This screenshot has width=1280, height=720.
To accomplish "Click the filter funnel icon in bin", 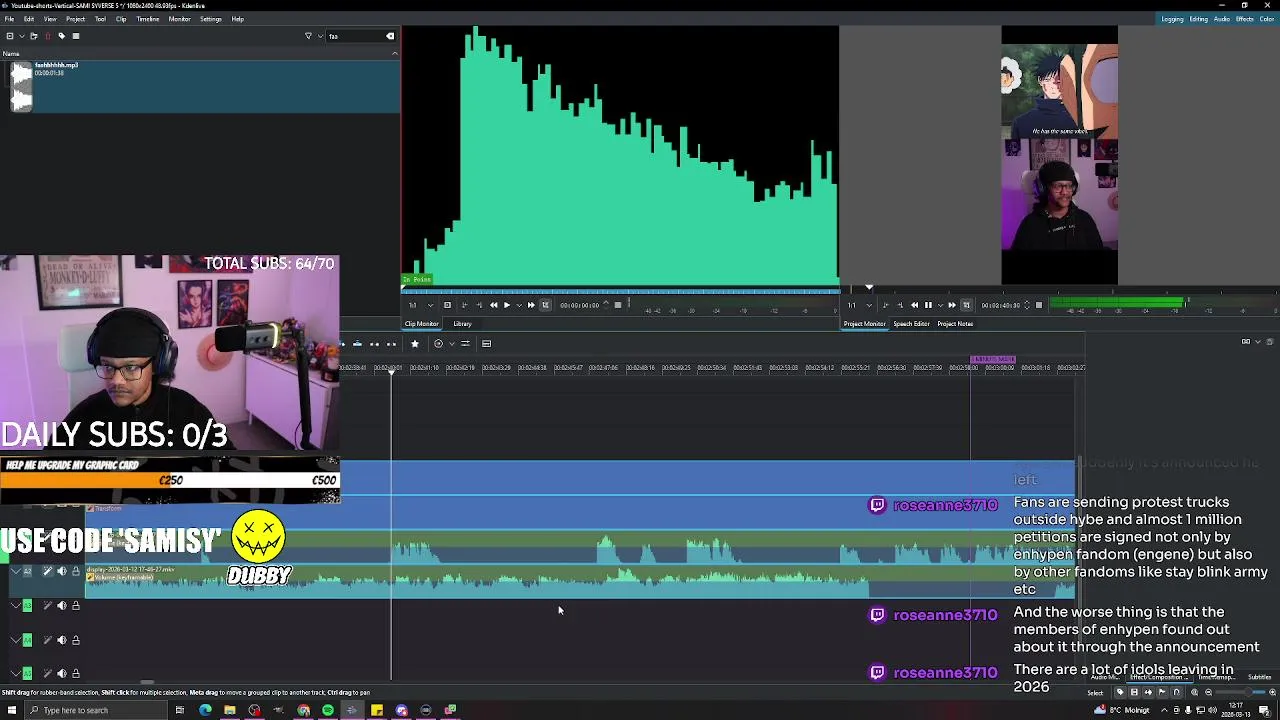I will click(x=308, y=36).
